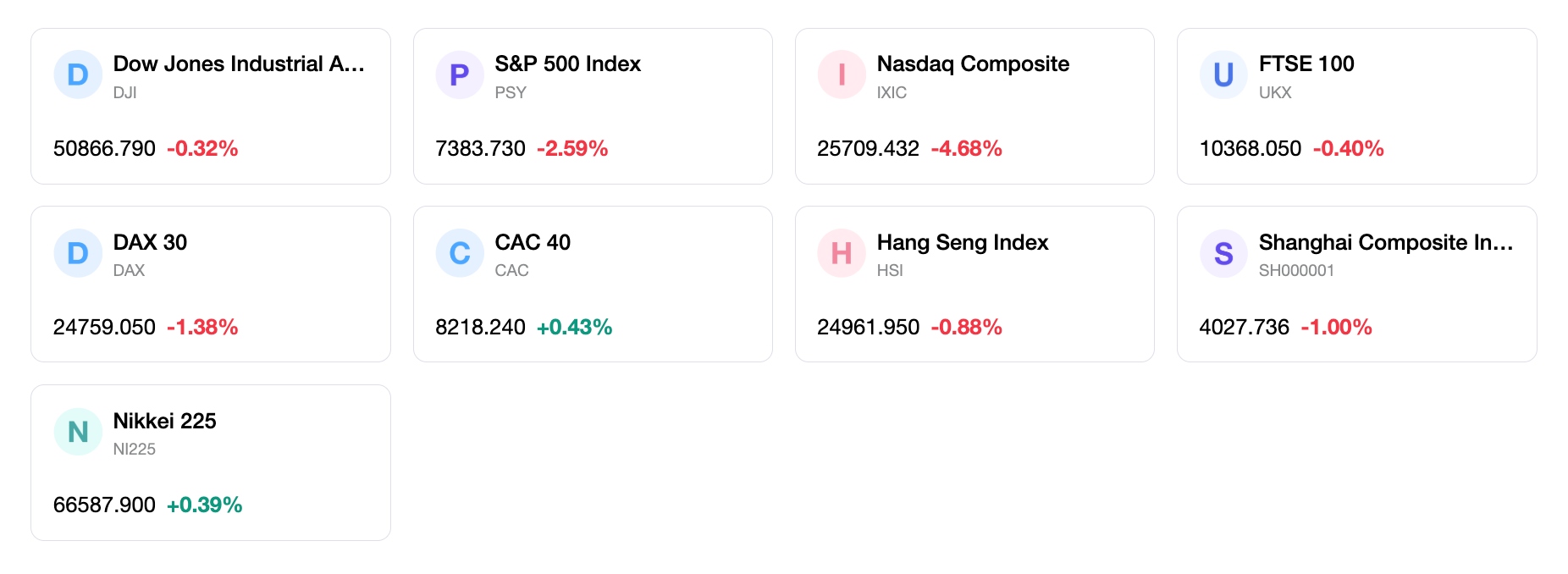Click the DAX 30 'D' circle icon

coord(78,253)
